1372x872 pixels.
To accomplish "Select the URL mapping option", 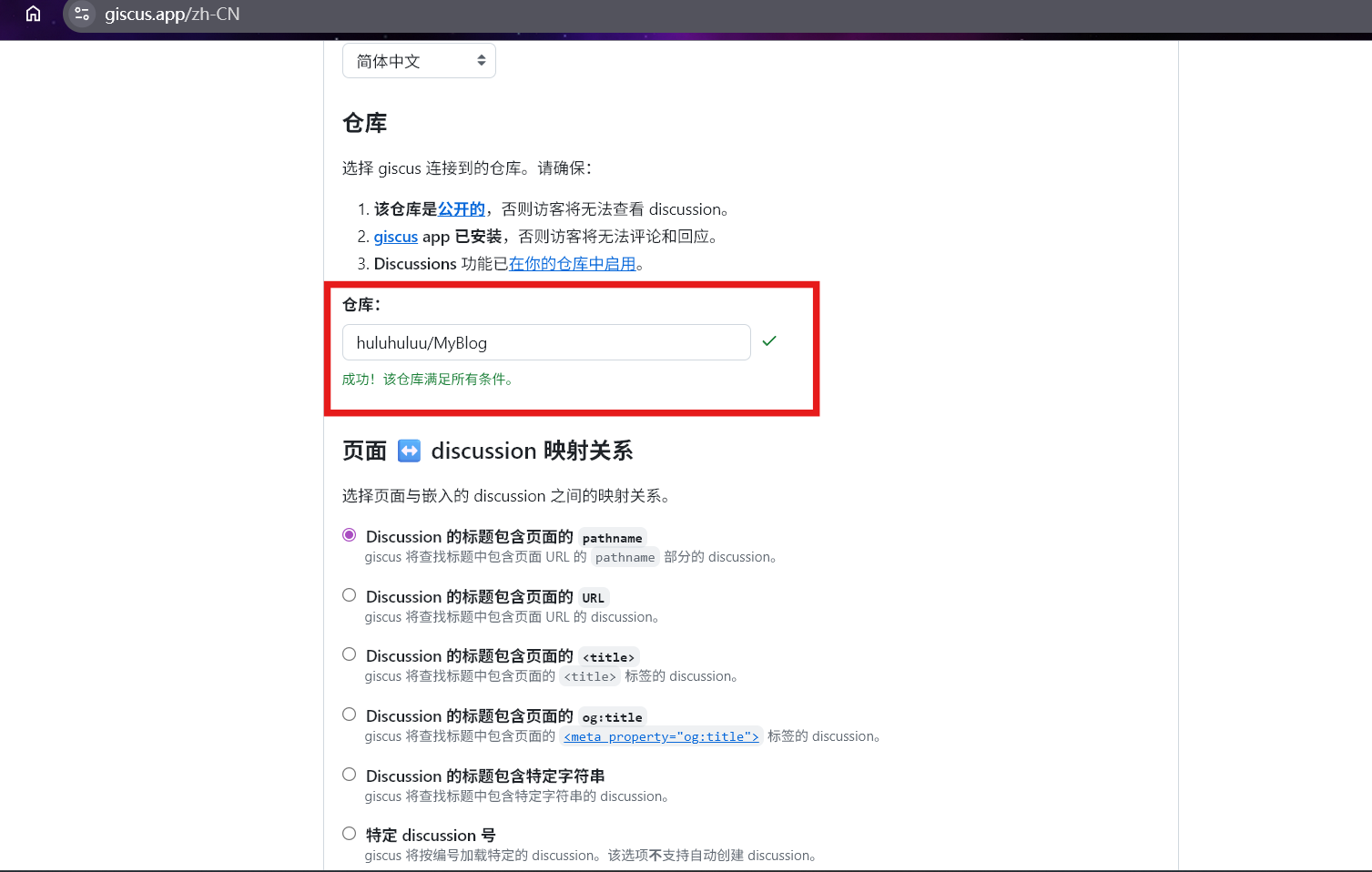I will click(349, 594).
